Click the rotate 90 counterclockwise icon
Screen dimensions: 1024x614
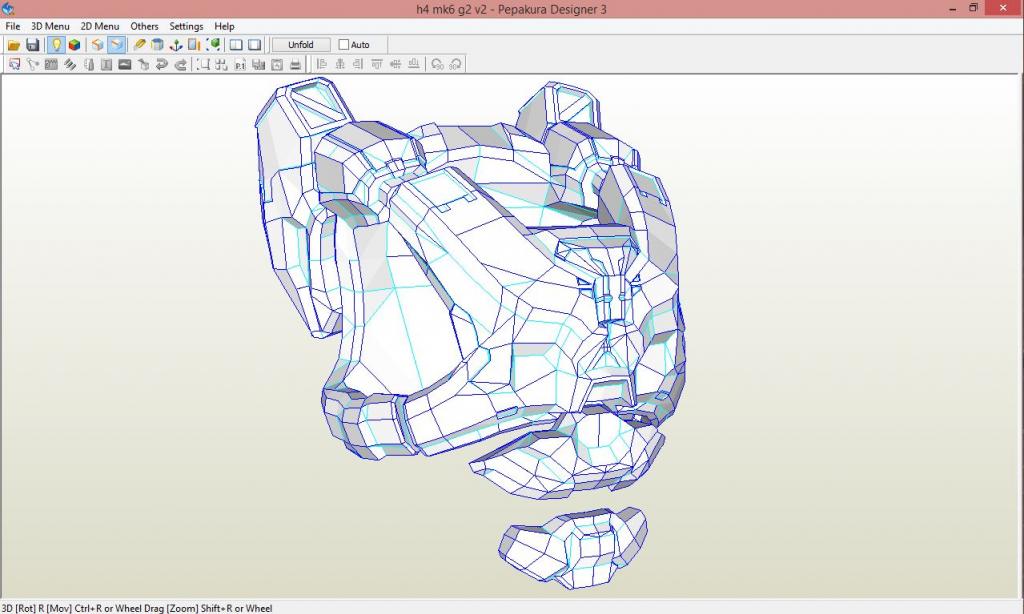437,64
